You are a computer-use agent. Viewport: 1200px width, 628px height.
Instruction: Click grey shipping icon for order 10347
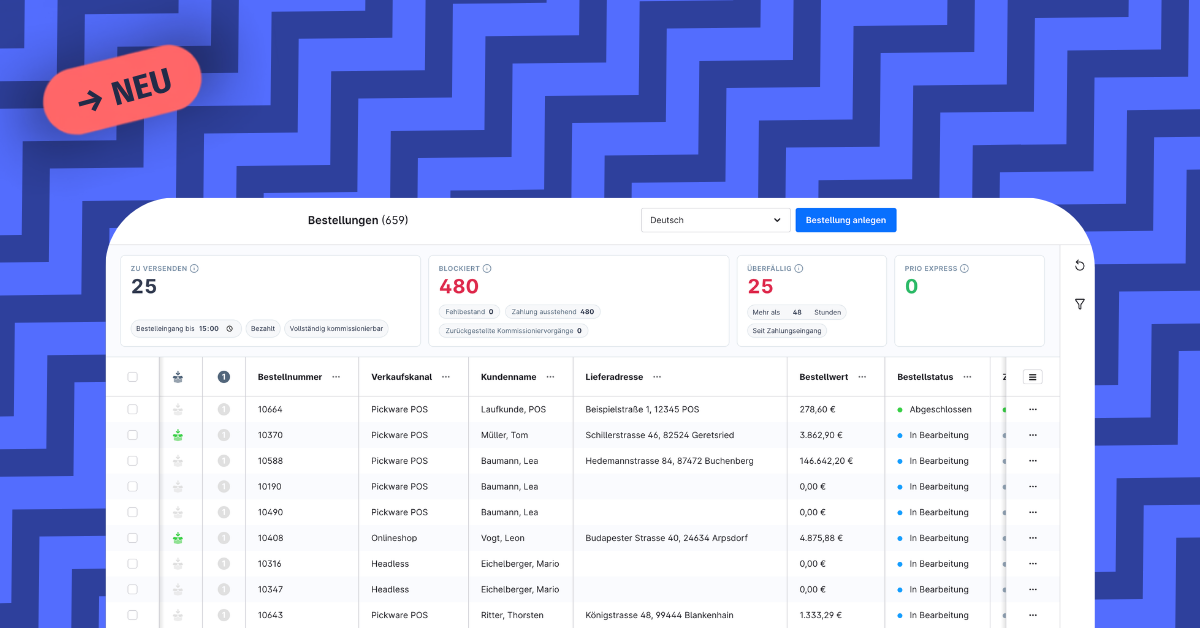178,589
